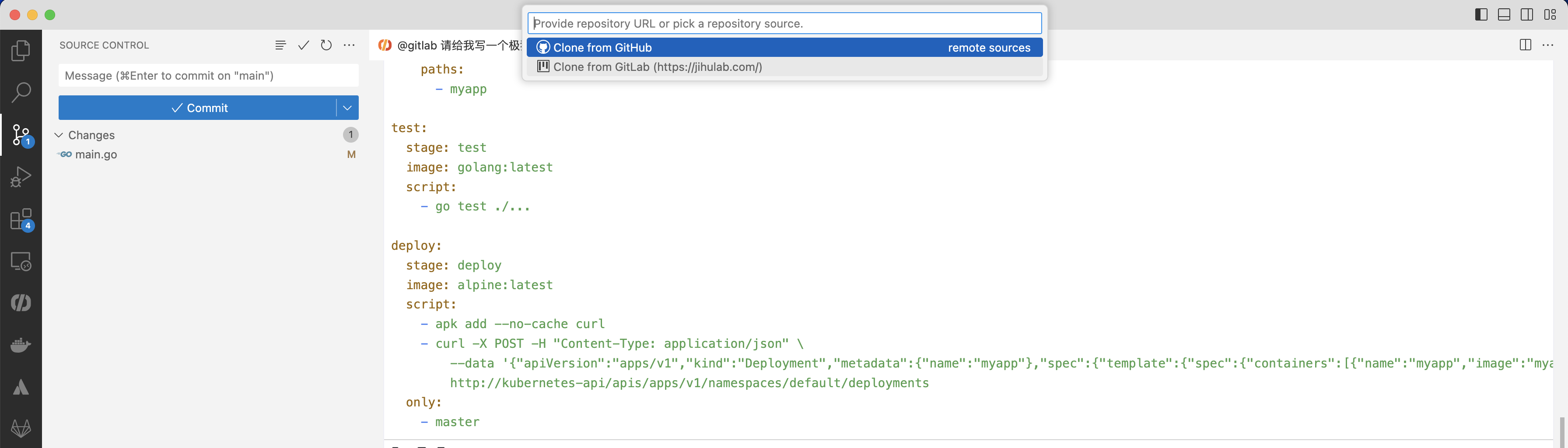This screenshot has height=448, width=1568.
Task: Open Run and Debug view
Action: (x=21, y=176)
